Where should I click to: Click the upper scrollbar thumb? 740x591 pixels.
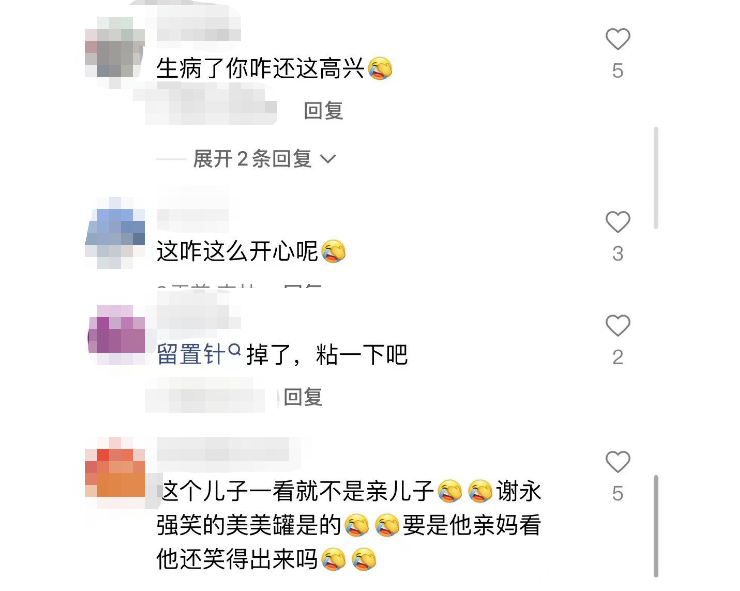[x=656, y=178]
